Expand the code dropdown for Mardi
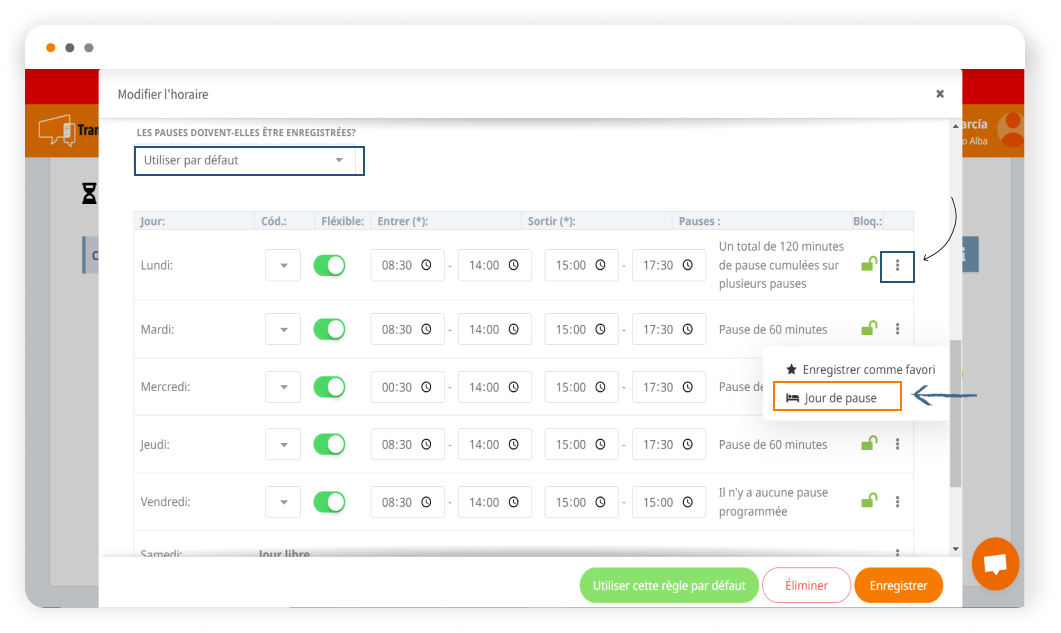 (283, 329)
